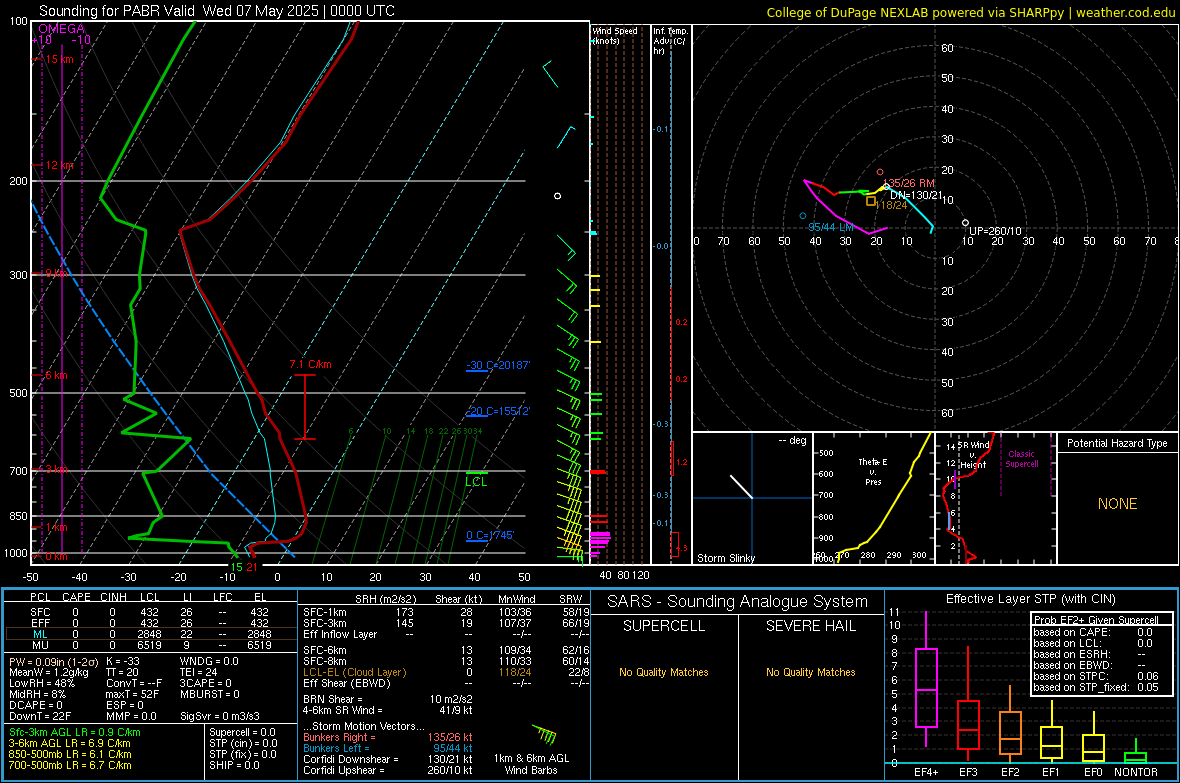Viewport: 1180px width, 783px height.
Task: Click the Wind Speed (knots) panel header
Action: (x=615, y=35)
